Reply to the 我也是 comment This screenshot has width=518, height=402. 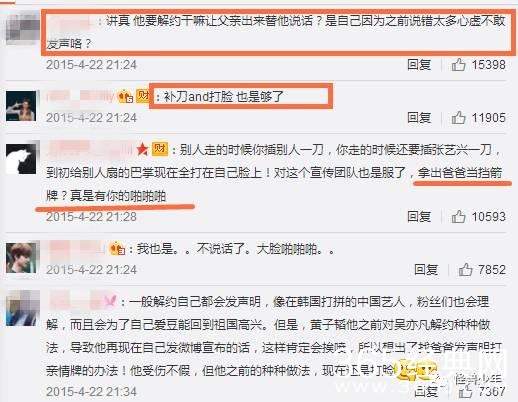pos(426,269)
